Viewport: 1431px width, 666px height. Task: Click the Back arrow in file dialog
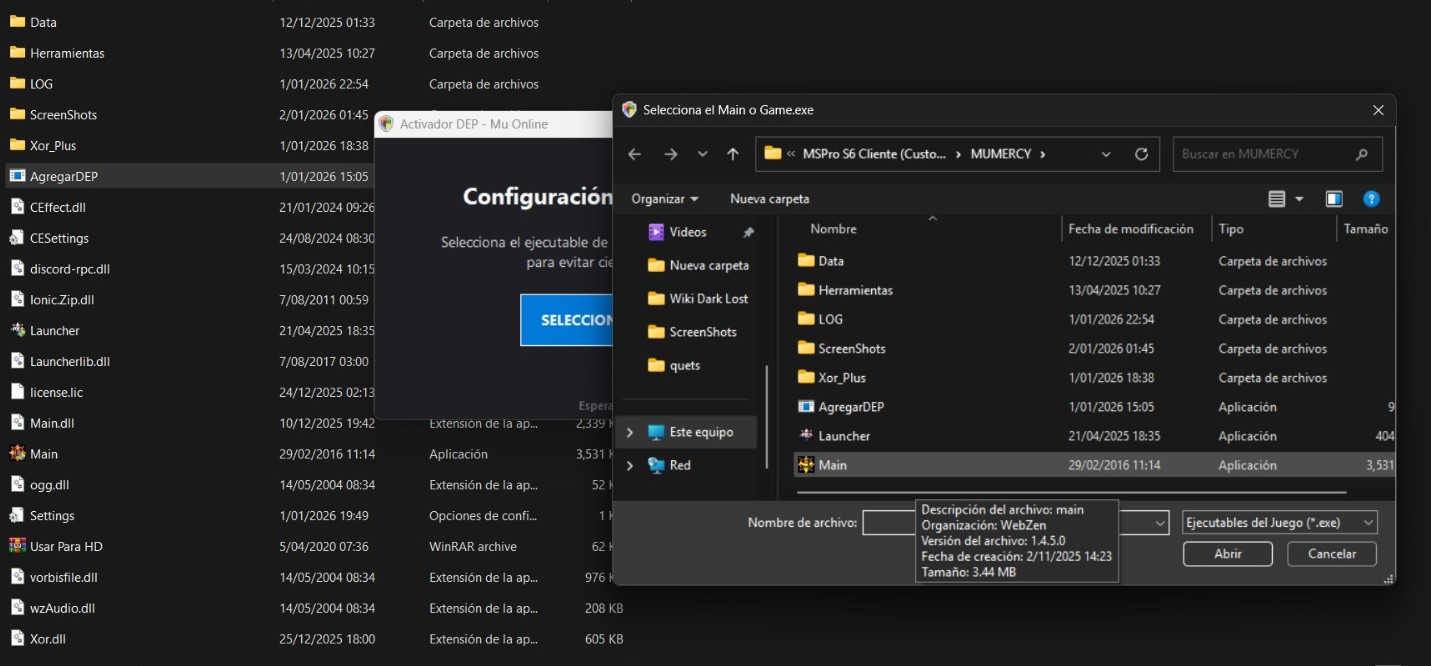634,154
